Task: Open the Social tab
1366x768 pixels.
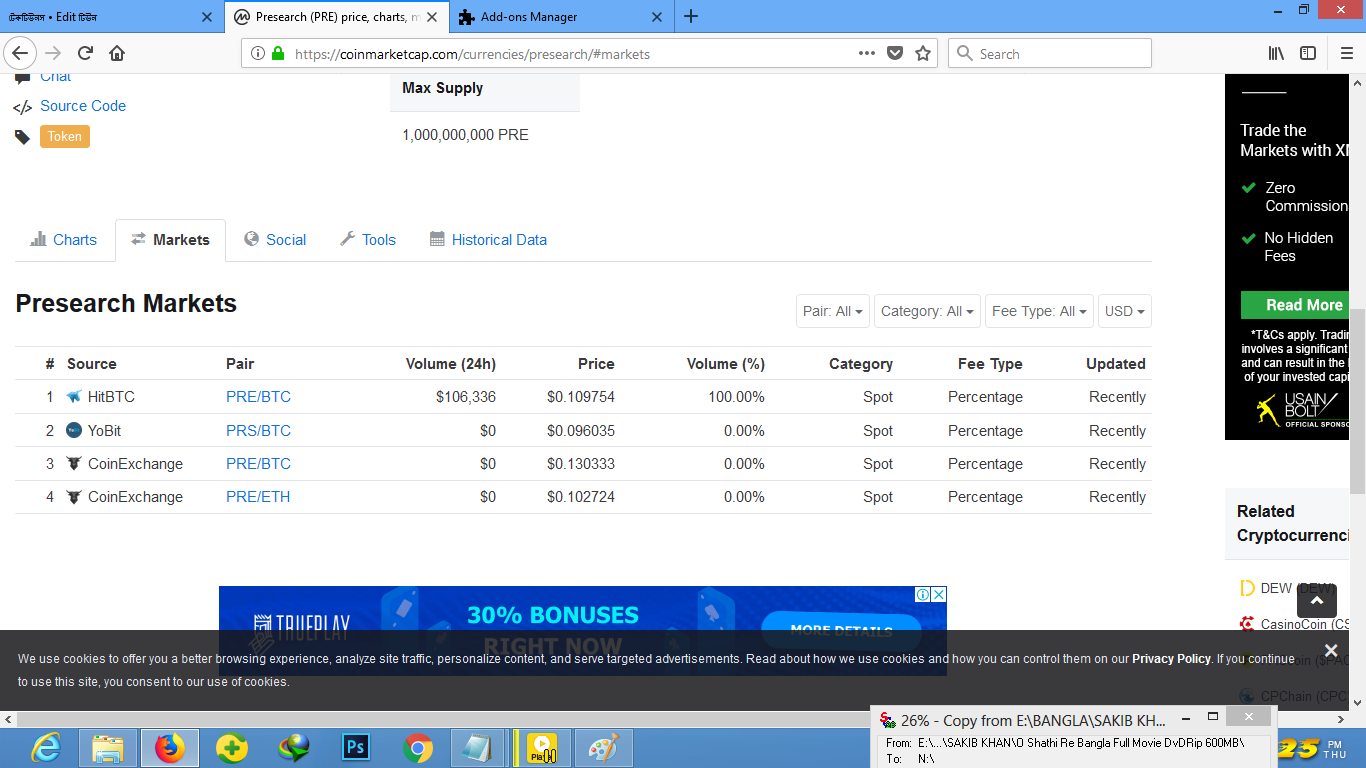Action: [x=275, y=240]
